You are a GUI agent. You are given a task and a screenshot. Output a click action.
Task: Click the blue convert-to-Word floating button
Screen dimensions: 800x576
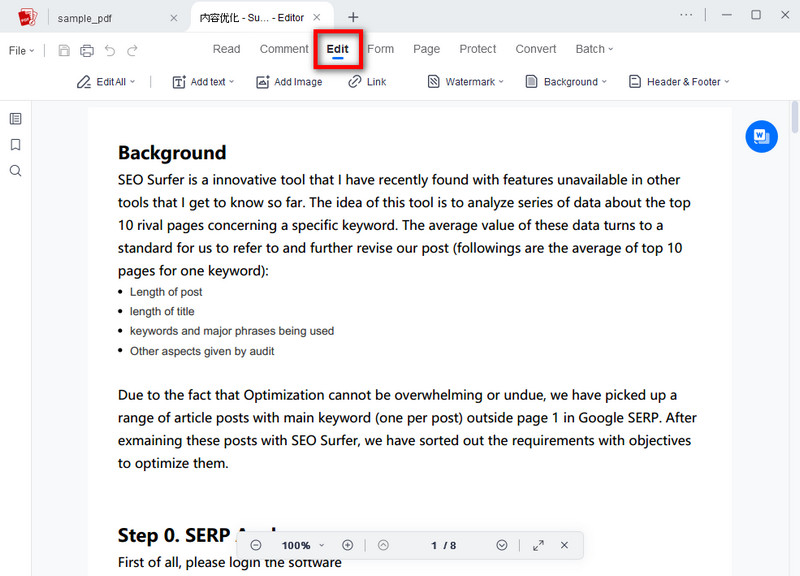tap(761, 137)
